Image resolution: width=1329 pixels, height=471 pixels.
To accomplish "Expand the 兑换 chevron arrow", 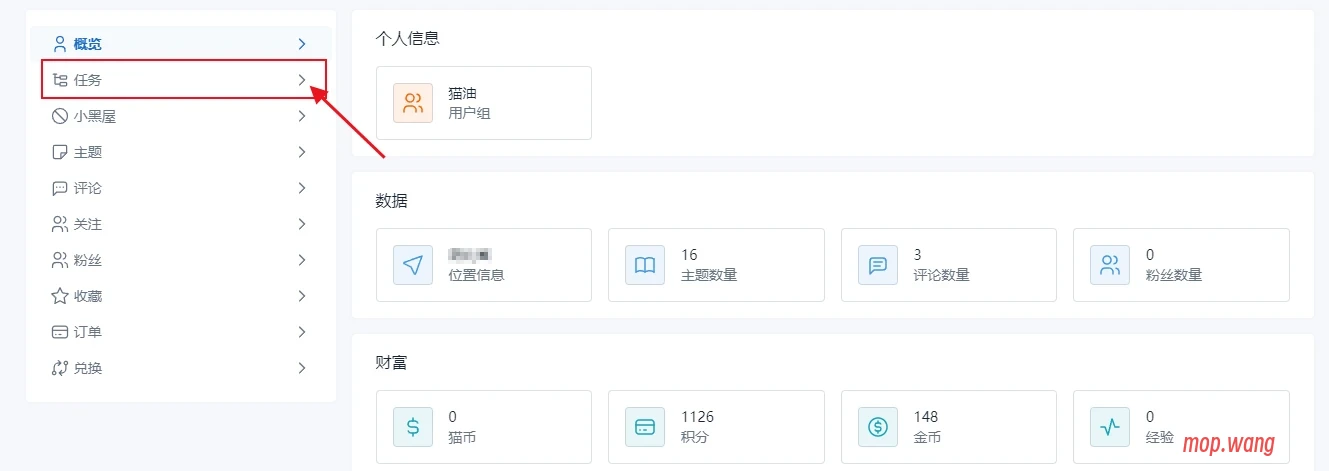I will tap(301, 368).
